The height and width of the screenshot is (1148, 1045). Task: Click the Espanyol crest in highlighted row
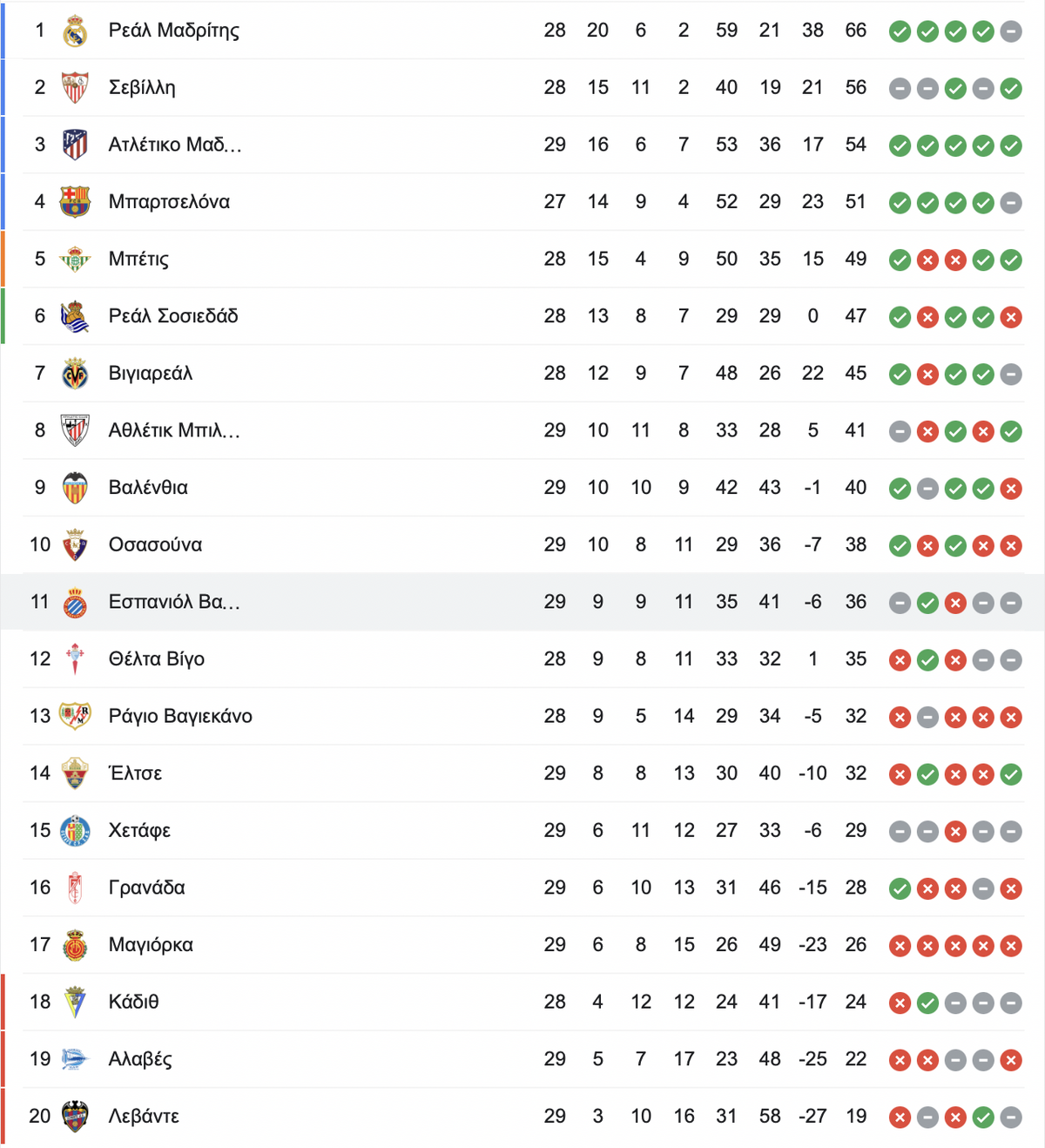(75, 602)
